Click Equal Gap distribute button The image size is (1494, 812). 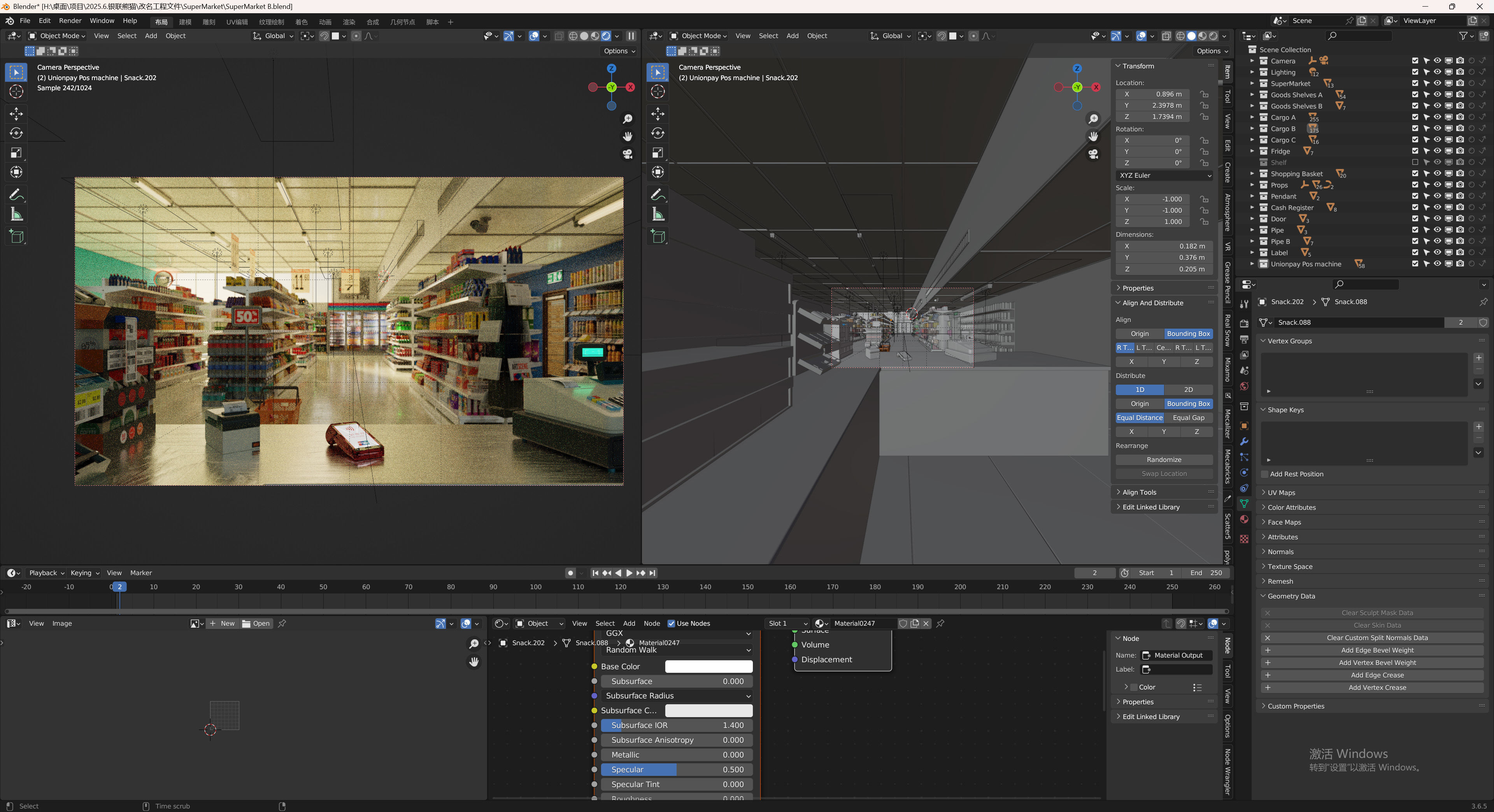tap(1188, 418)
